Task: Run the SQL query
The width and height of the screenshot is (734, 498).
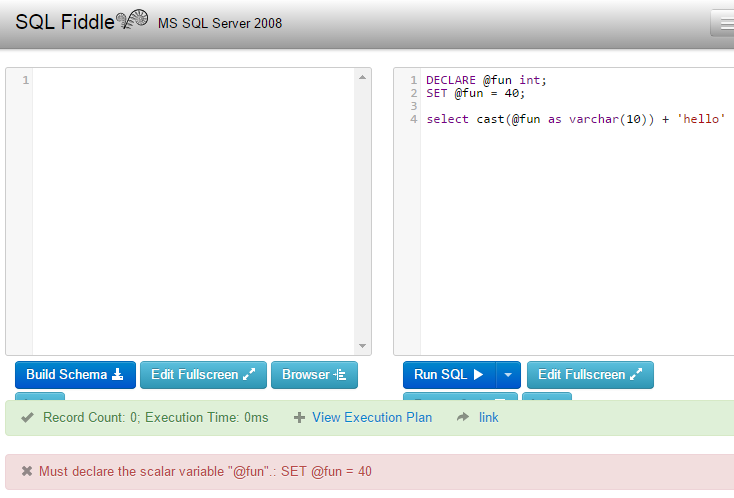Action: coord(449,375)
